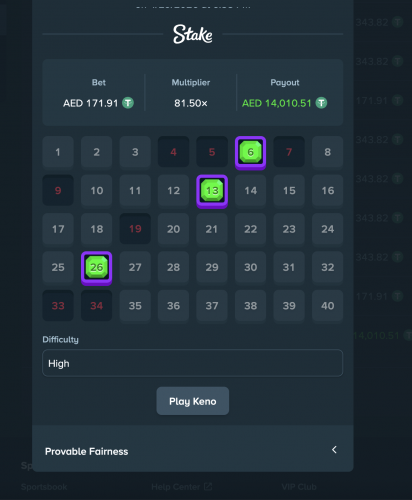
Task: Toggle keno tile number 40
Action: point(328,306)
